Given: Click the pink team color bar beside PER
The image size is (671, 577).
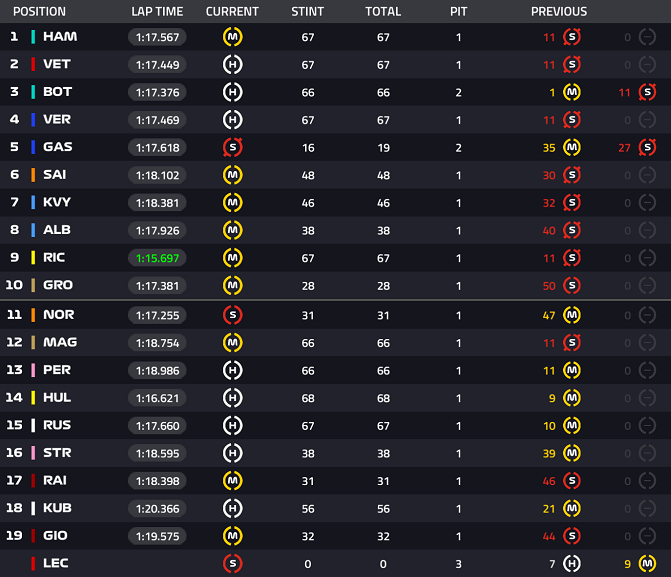Looking at the screenshot, I should 33,370.
